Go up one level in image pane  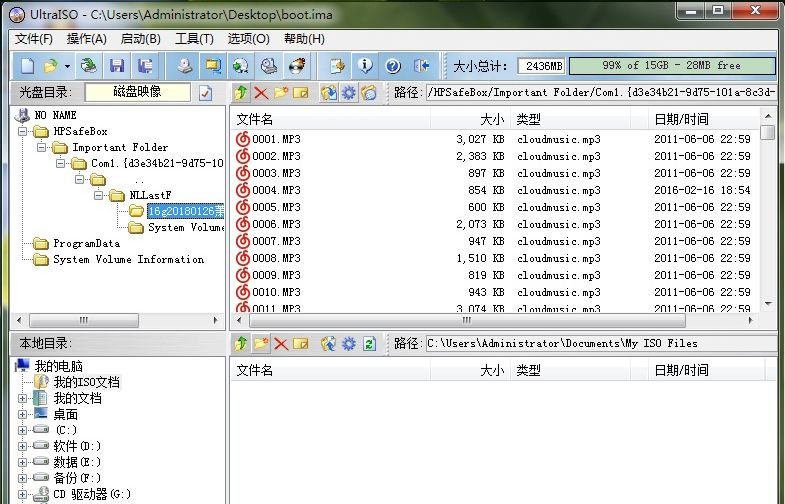[x=241, y=93]
